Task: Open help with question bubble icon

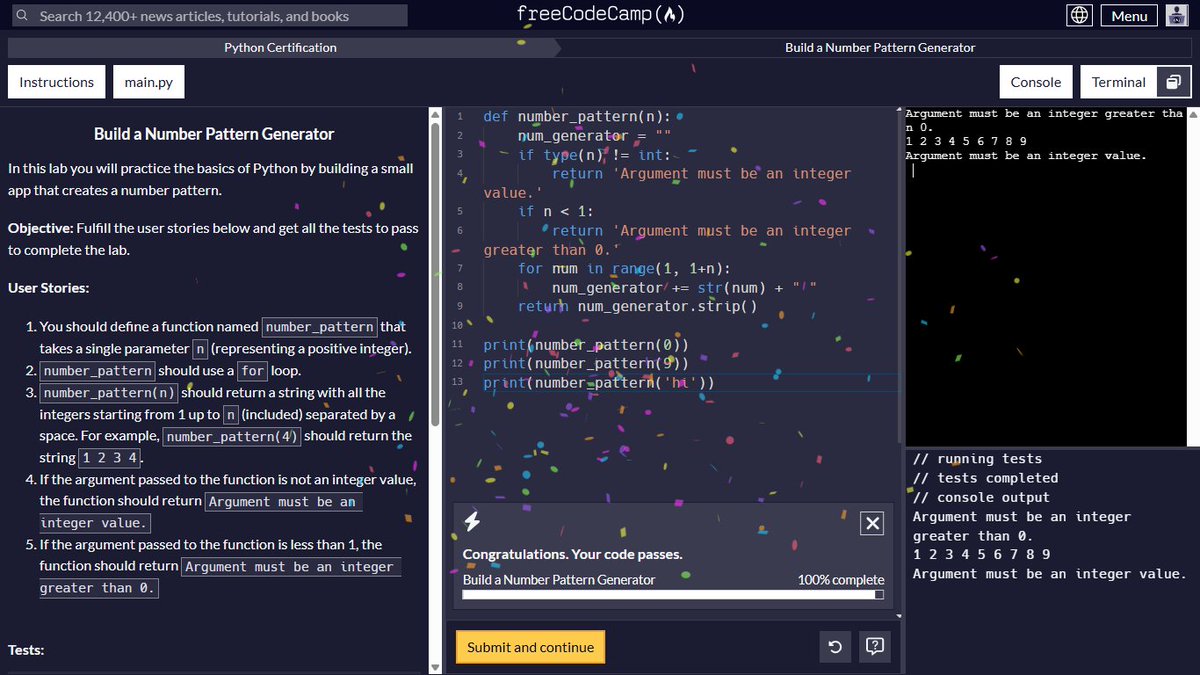Action: tap(874, 647)
